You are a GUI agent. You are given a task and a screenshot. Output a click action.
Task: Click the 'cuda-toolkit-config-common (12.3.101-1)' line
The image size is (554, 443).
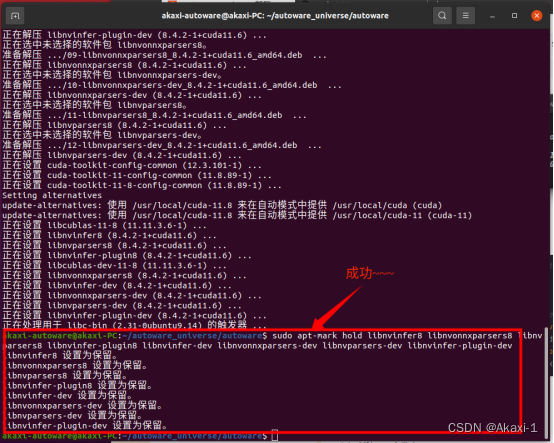[132, 165]
